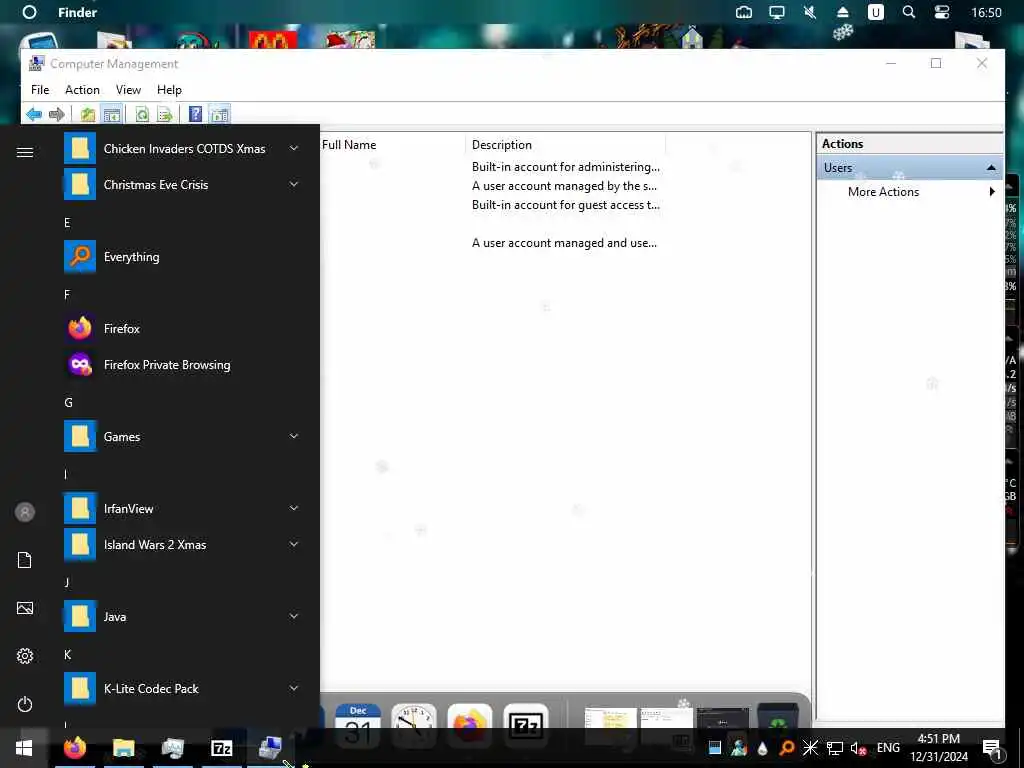Toggle Show/Hide Action Pane toolbar icon
Screen dimensions: 1024x768
(219, 114)
